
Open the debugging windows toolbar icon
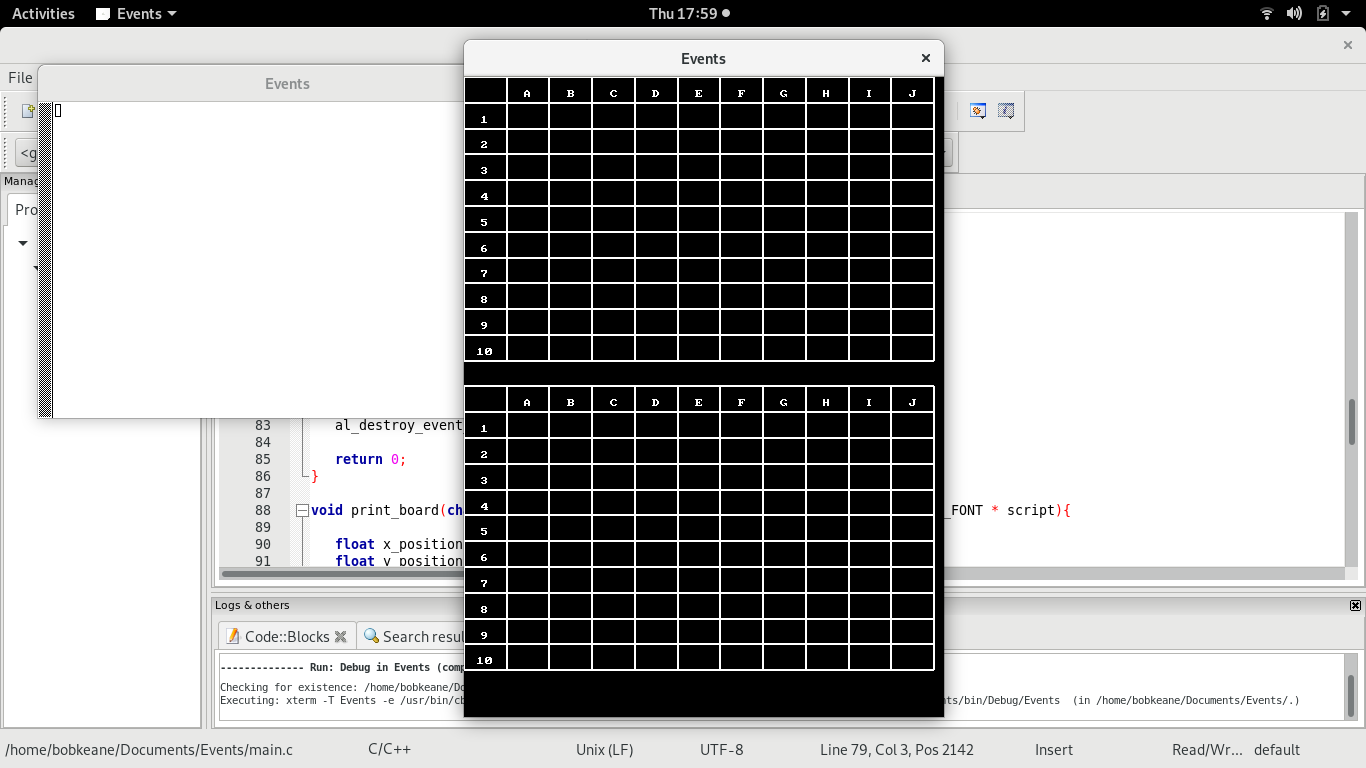978,111
